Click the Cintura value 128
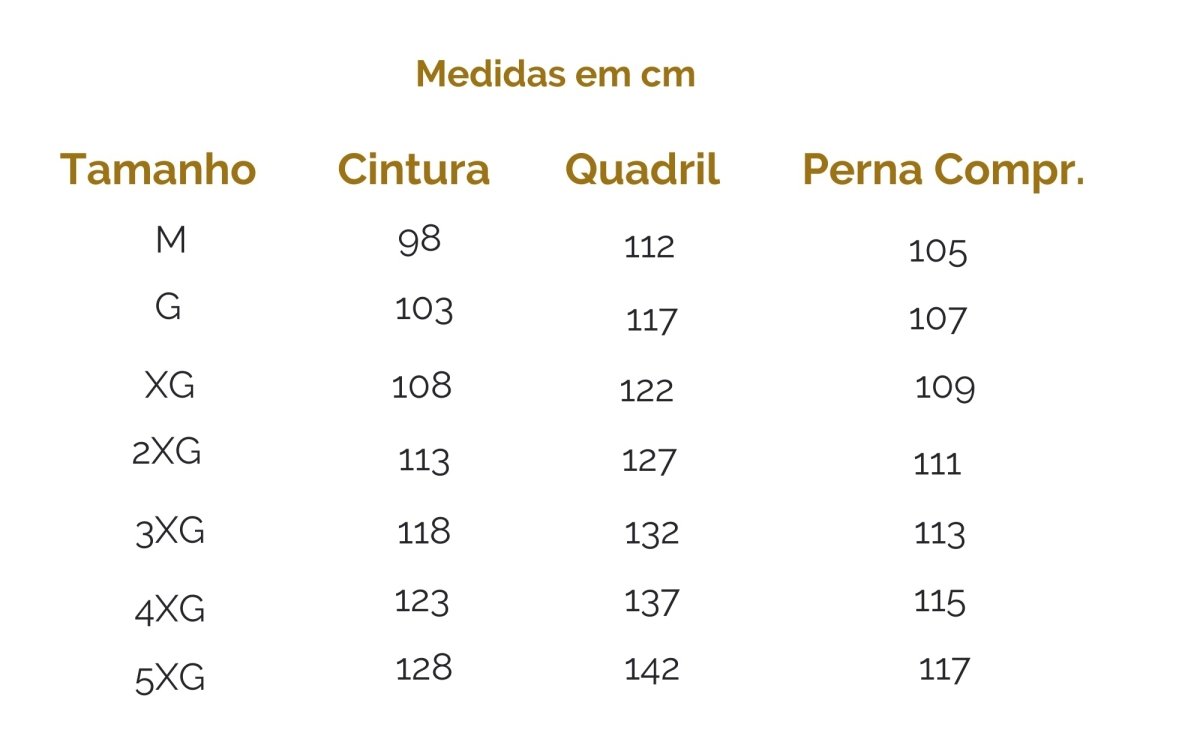Screen dimensions: 1200x733 coord(424,667)
